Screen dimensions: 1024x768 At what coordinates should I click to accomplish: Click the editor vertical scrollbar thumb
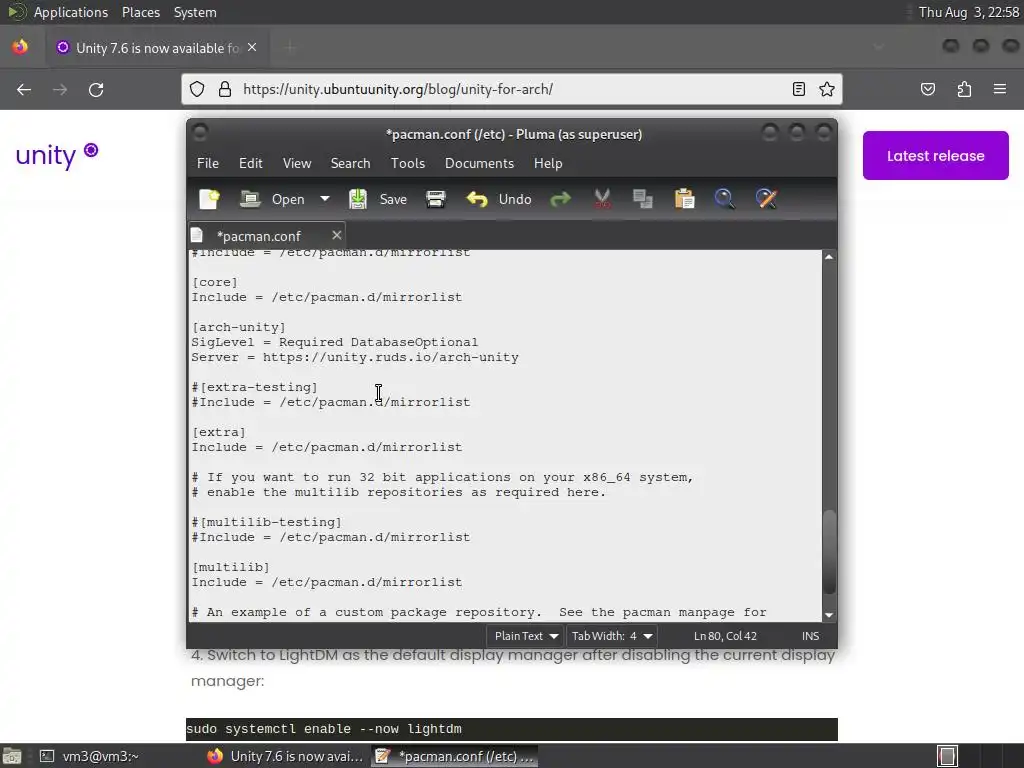[x=829, y=552]
